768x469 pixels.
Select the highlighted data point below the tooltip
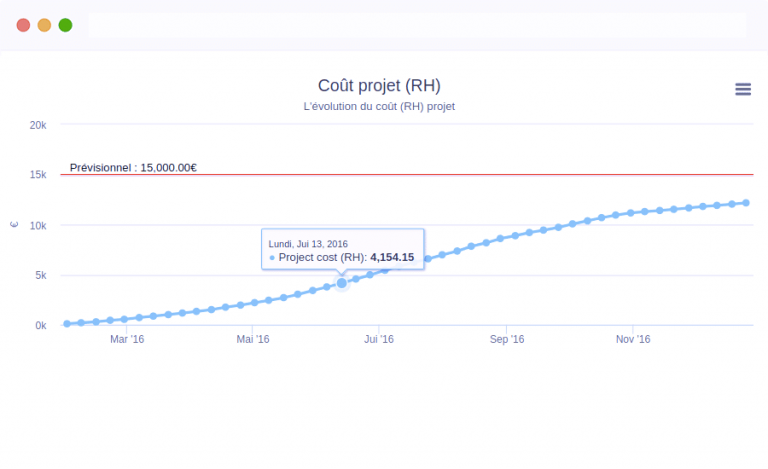pos(342,283)
